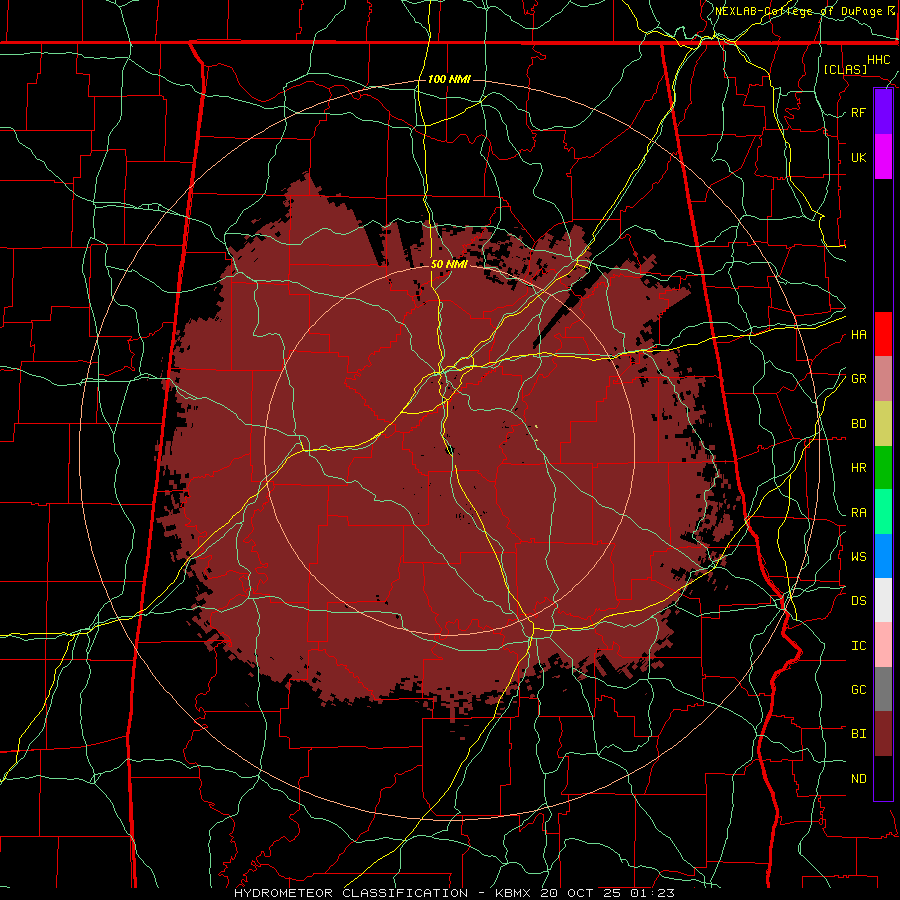Select the BD yellow legend swatch
Image resolution: width=900 pixels, height=900 pixels.
click(x=883, y=424)
